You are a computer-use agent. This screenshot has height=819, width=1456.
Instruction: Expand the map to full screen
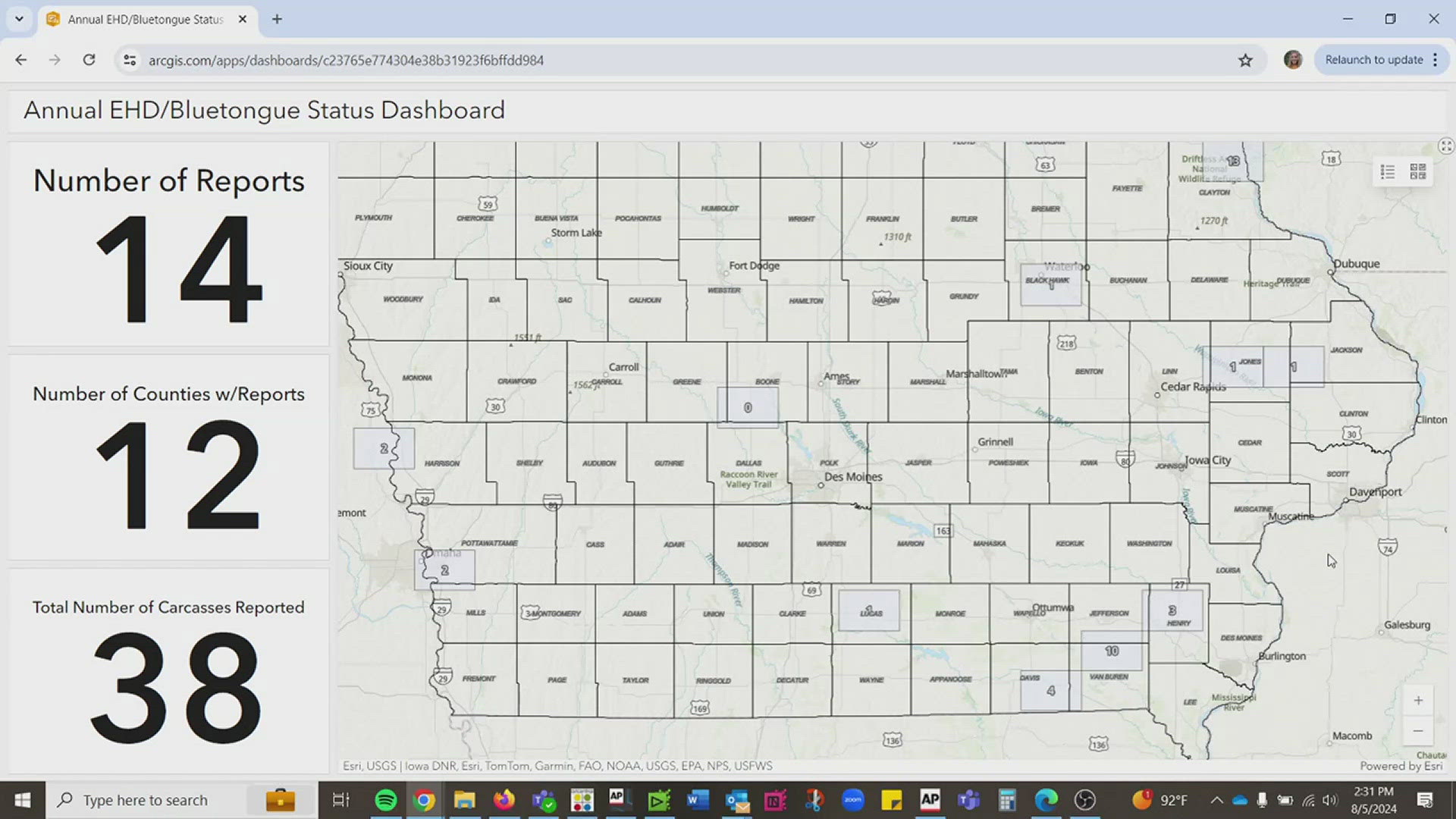(1445, 146)
